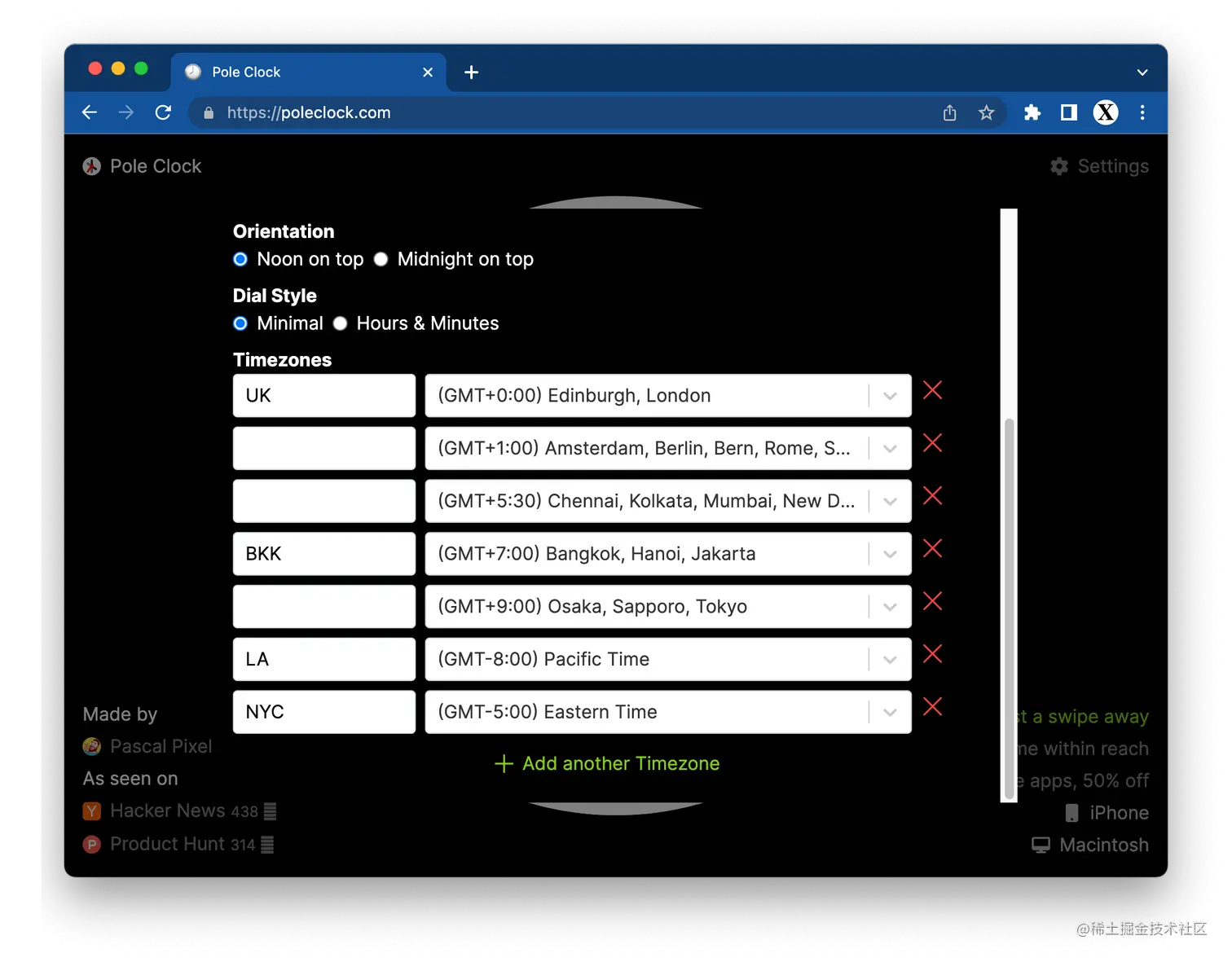Click the Pole Clock logo icon
This screenshot has height=962, width=1232.
point(92,166)
